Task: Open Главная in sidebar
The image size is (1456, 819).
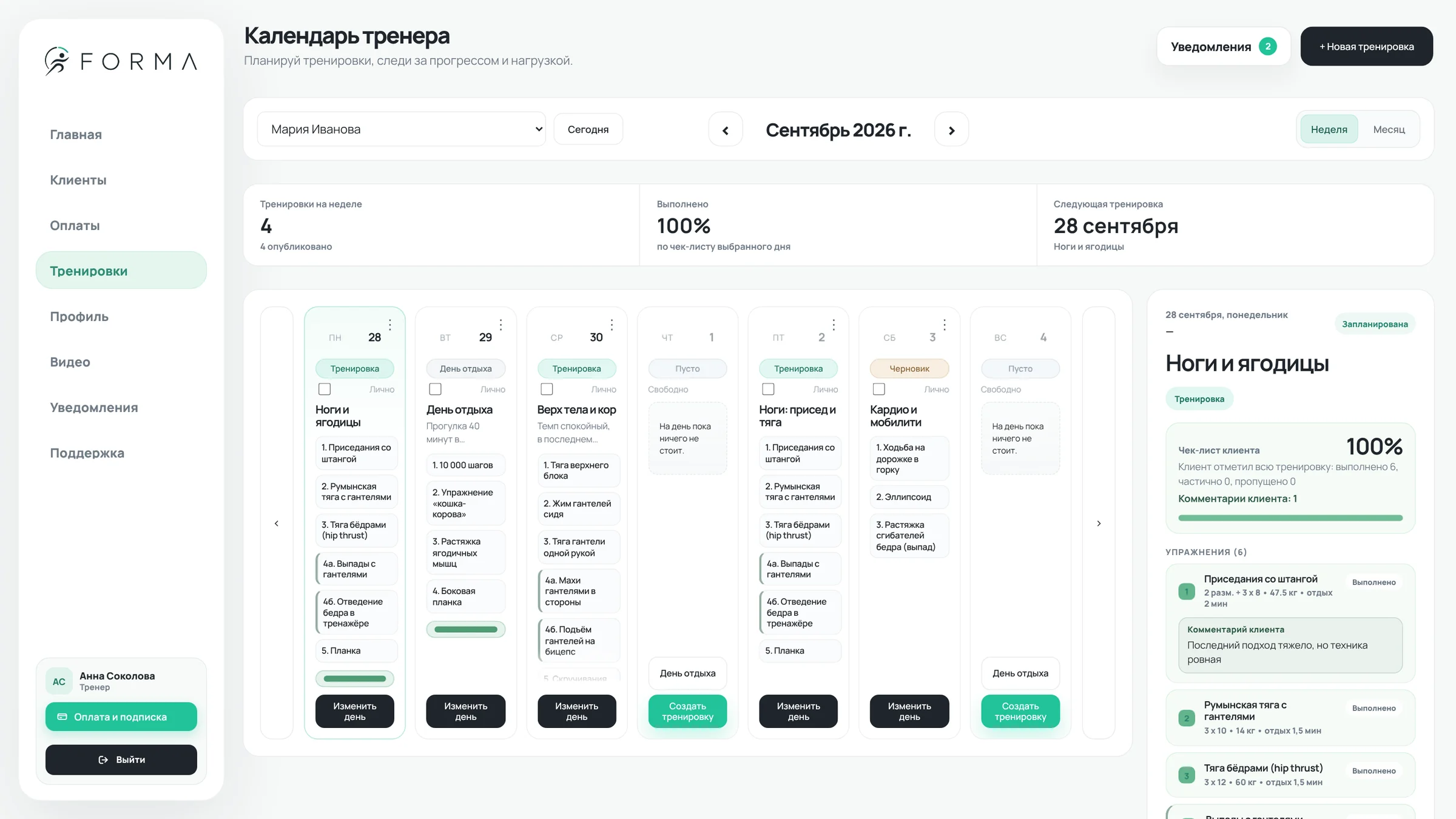Action: [121, 134]
